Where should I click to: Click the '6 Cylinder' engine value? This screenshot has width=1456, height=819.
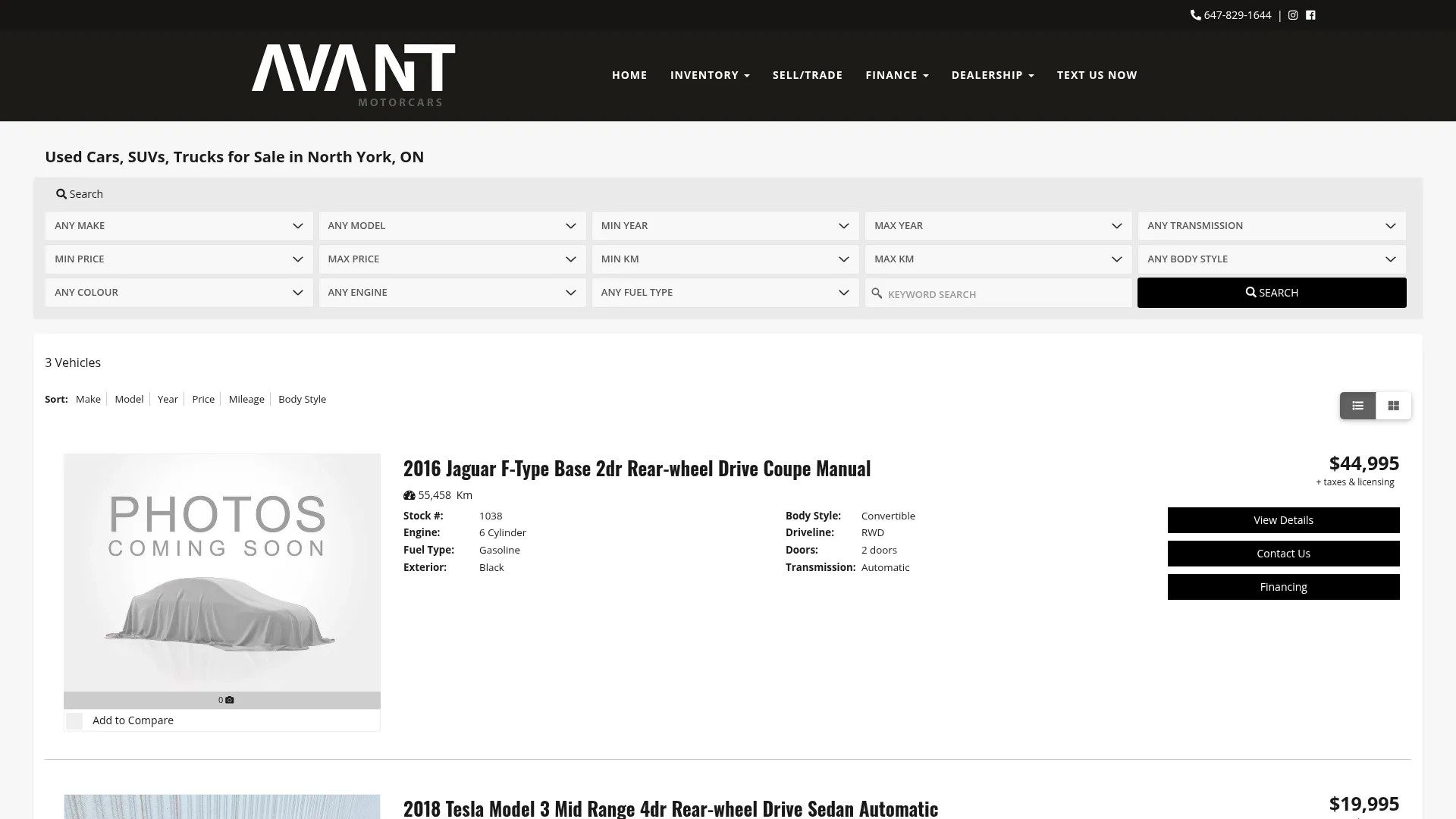click(503, 533)
